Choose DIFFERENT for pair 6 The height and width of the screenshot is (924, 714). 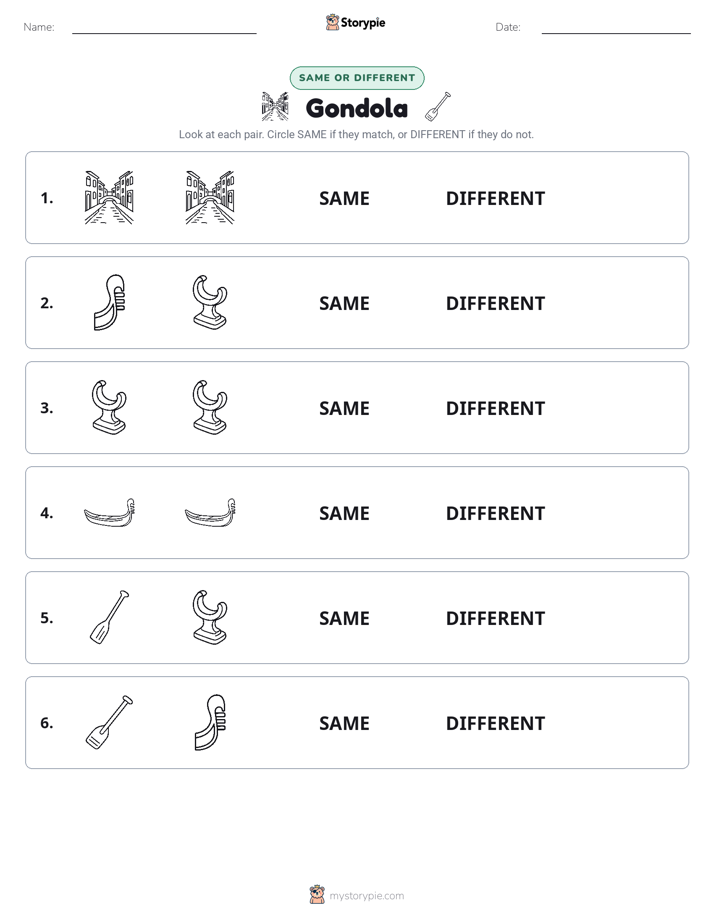[x=495, y=723]
